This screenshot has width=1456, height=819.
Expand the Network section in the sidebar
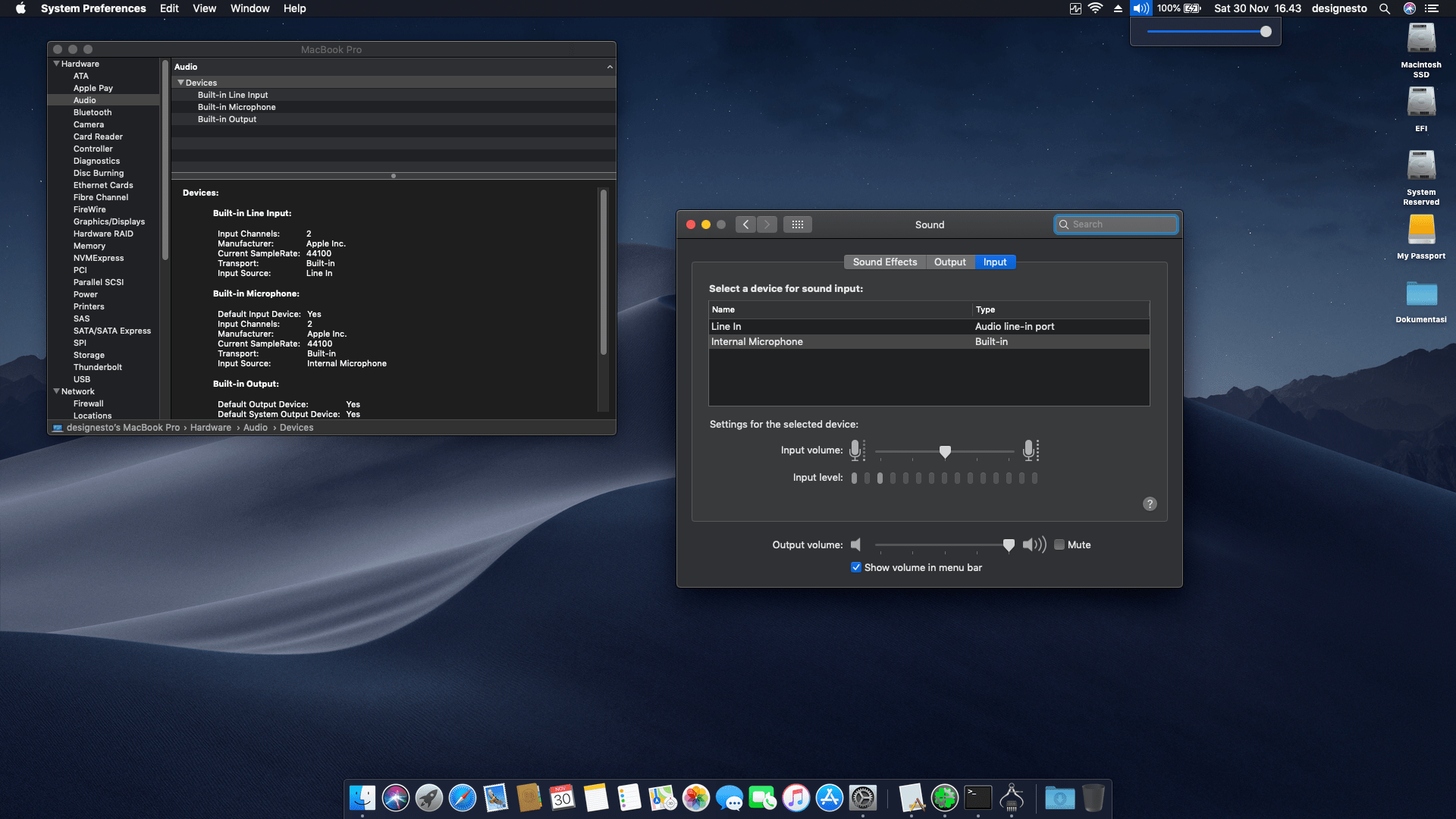point(56,391)
